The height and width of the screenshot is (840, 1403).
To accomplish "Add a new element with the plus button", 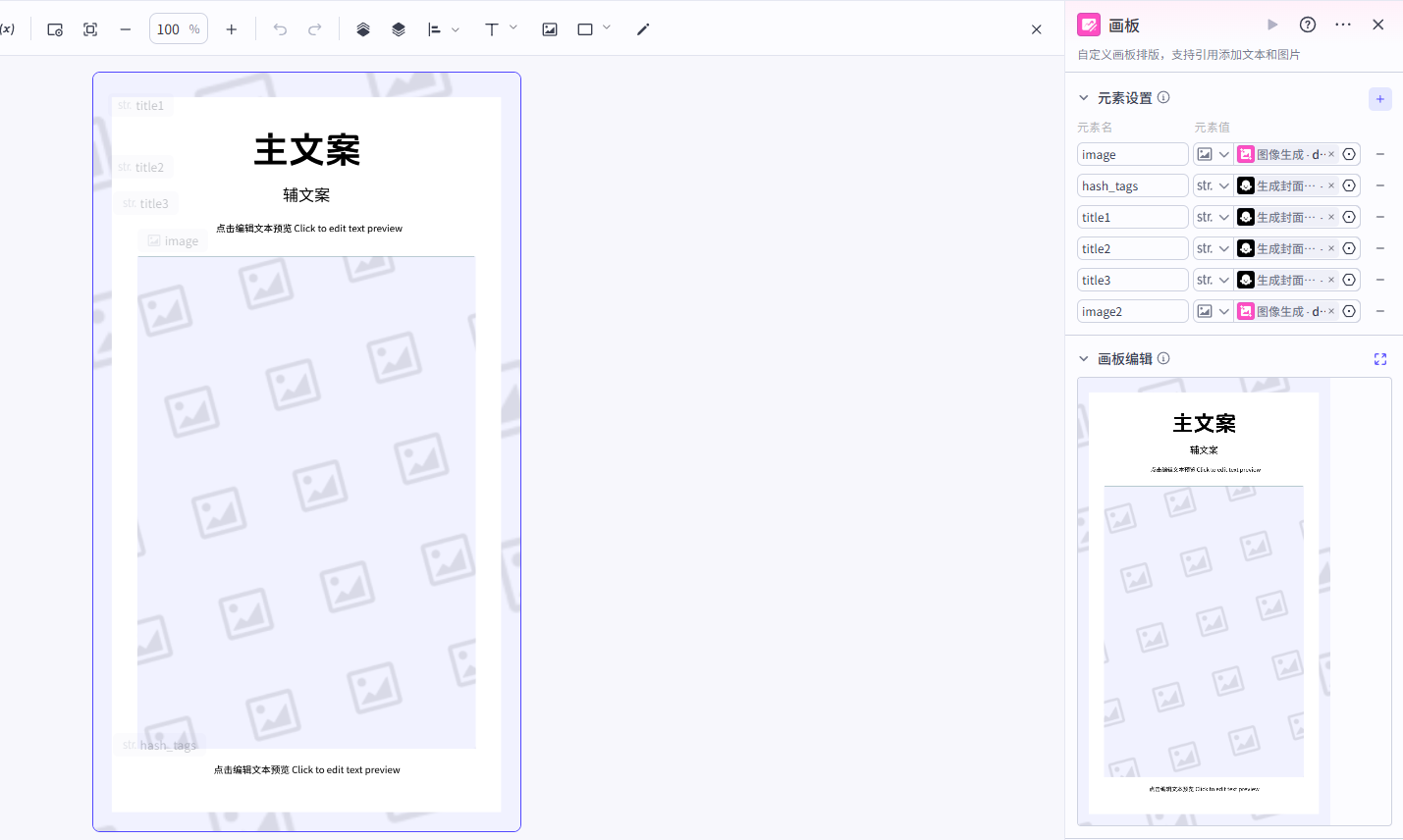I will 1380,98.
